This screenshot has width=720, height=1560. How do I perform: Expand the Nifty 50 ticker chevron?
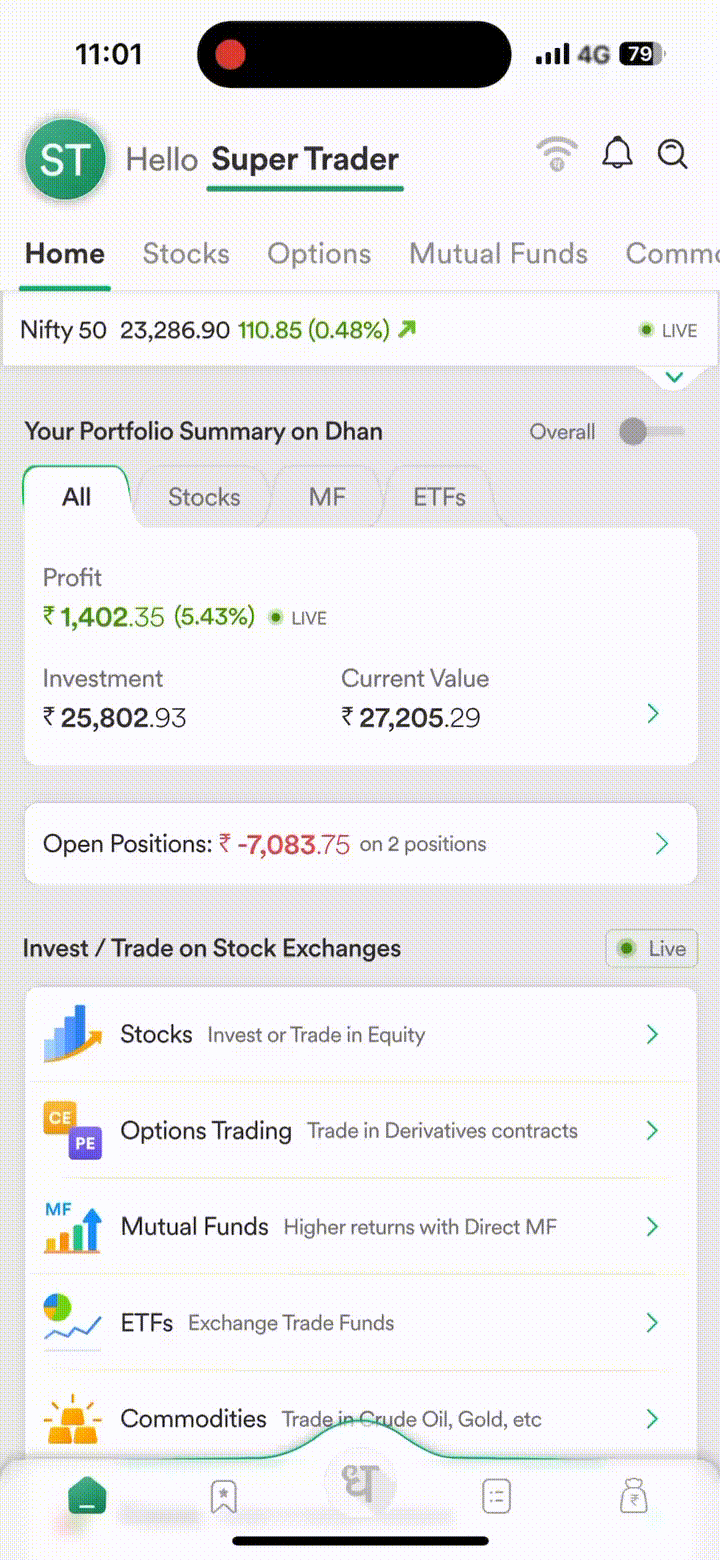[674, 378]
